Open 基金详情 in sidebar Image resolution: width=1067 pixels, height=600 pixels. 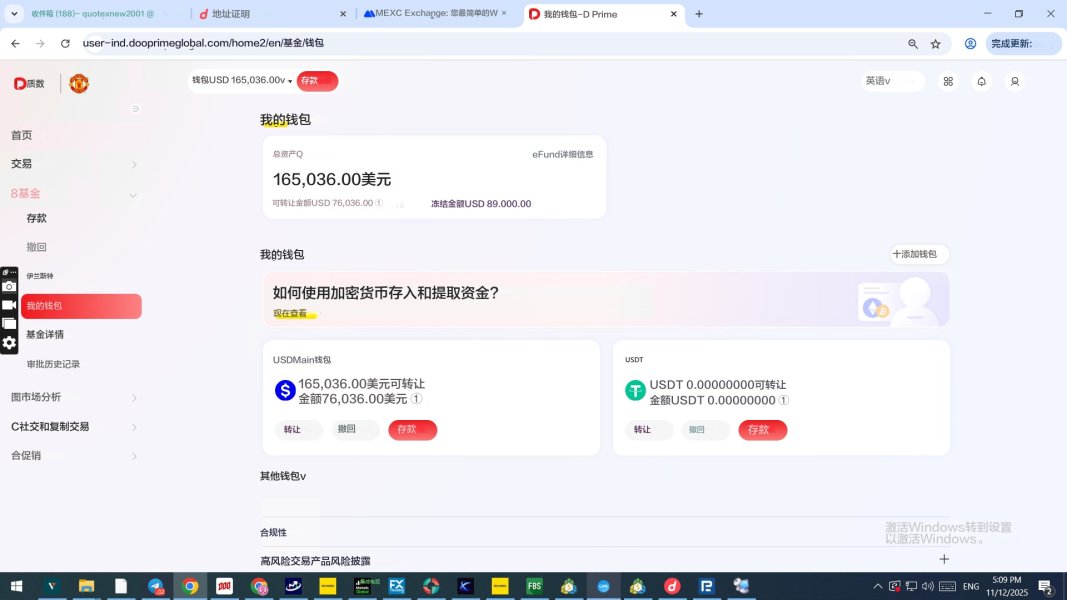click(x=45, y=335)
